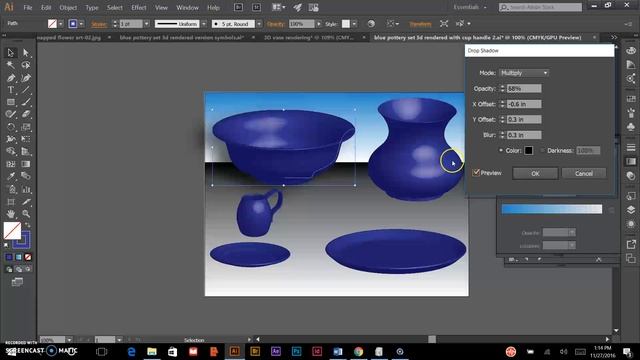Open the Symbols panel club icon

pos(631,127)
